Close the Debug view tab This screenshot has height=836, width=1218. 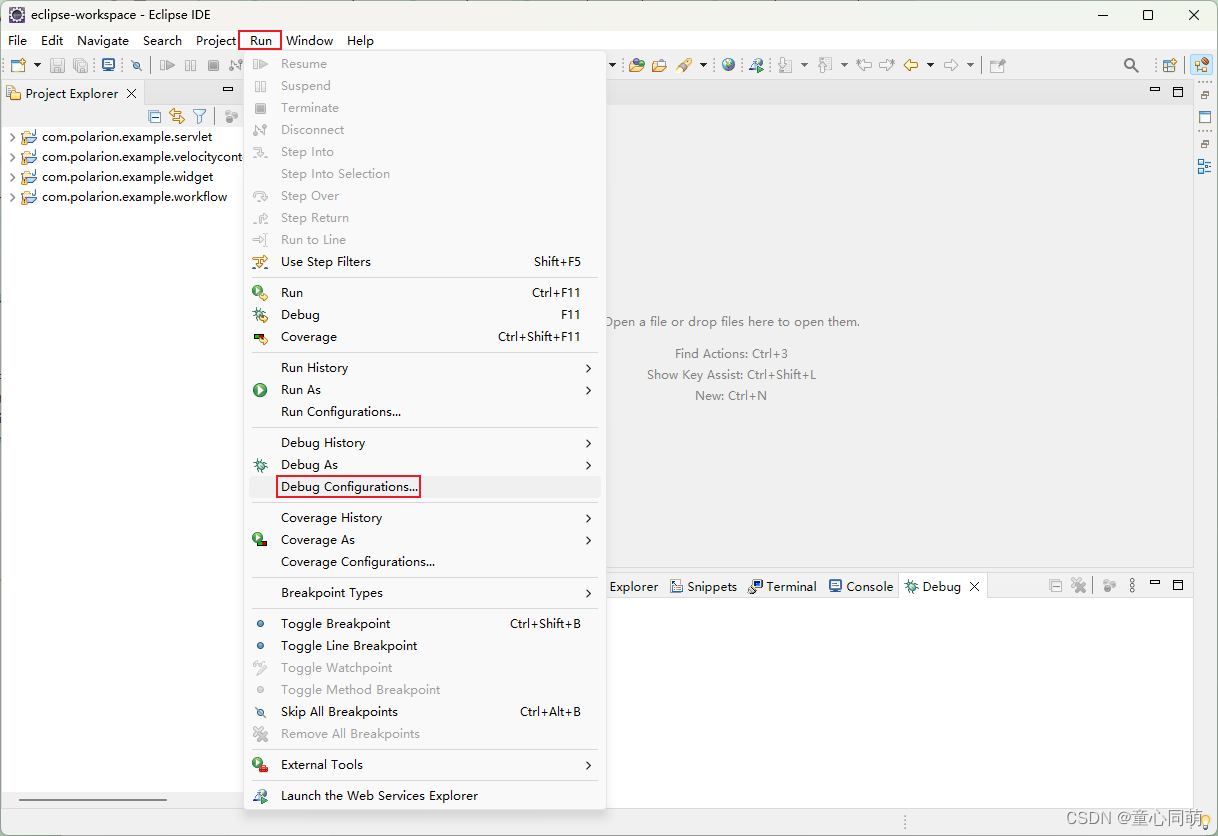tap(974, 587)
